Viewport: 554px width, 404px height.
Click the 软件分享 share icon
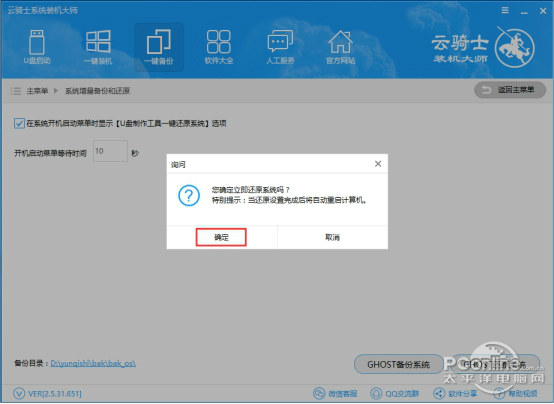(439, 393)
